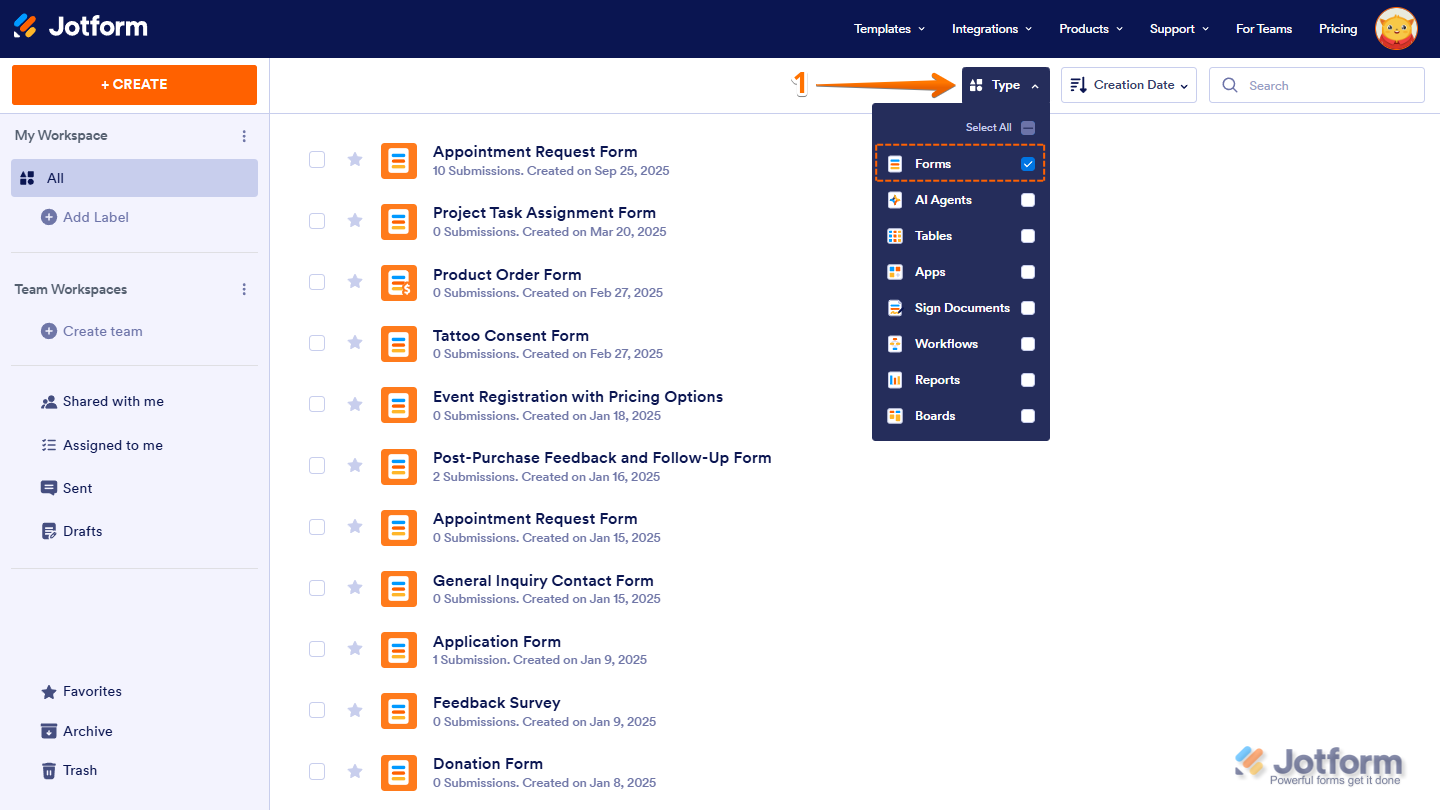
Task: Open the Jotform logo homepage link
Action: coord(80,28)
